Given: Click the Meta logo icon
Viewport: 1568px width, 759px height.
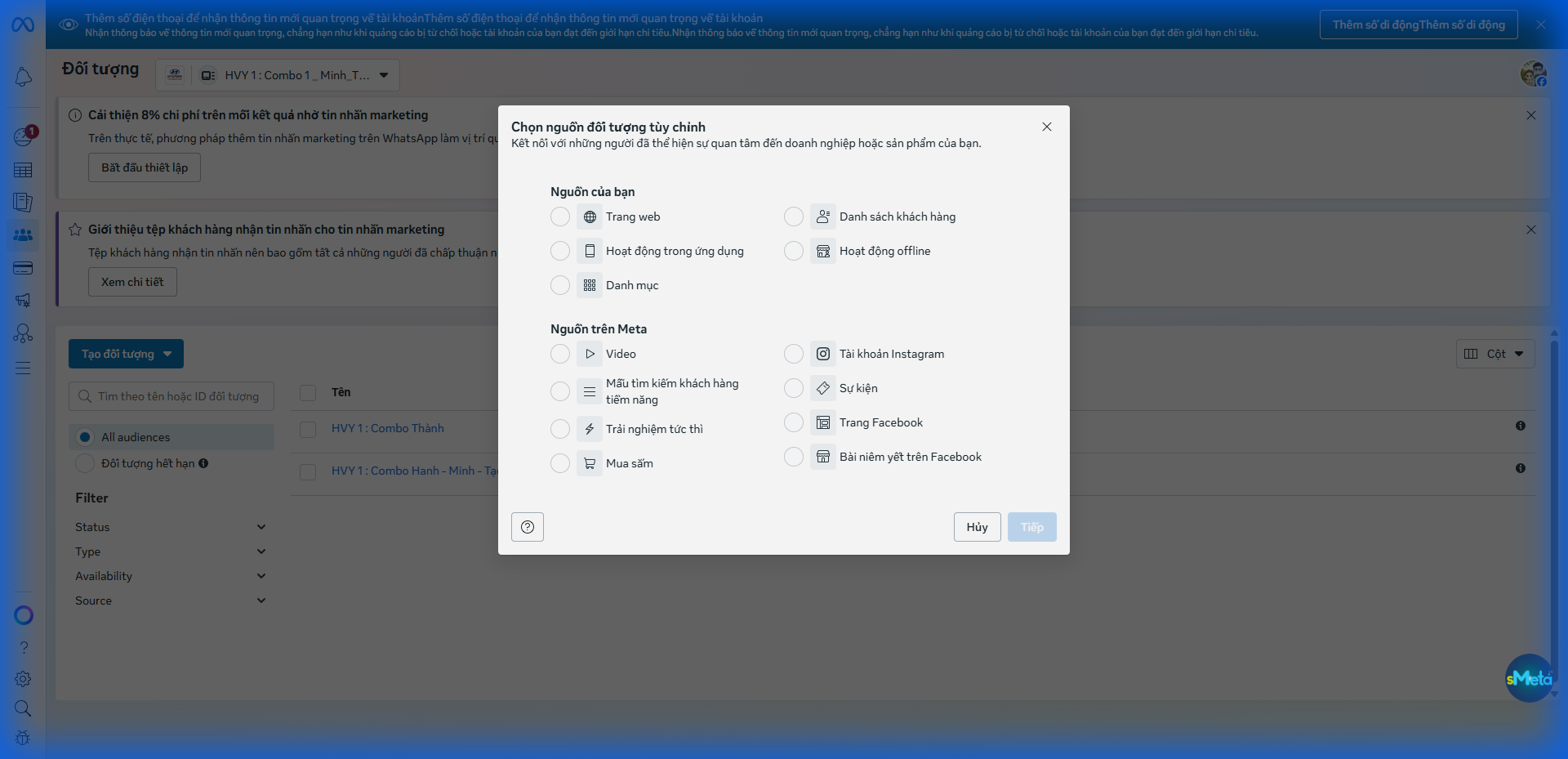Looking at the screenshot, I should (x=23, y=25).
